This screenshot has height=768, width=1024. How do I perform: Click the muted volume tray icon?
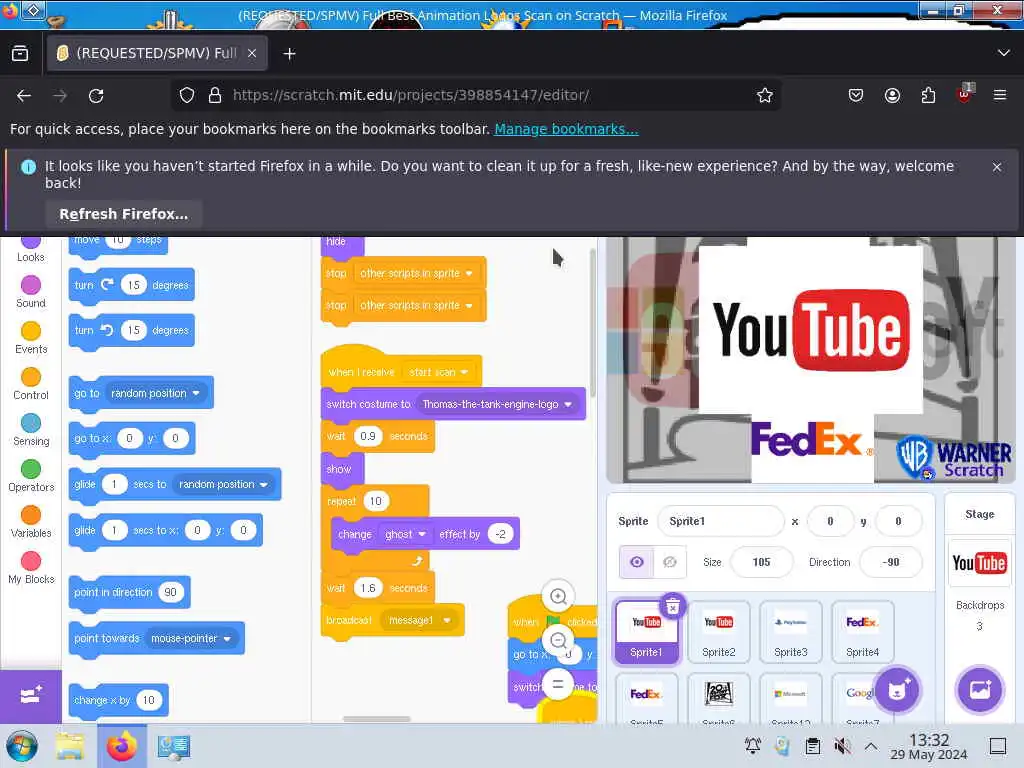[842, 746]
